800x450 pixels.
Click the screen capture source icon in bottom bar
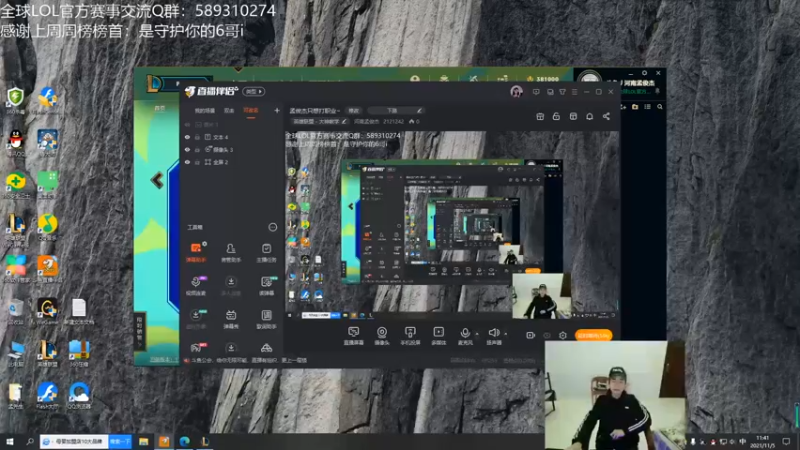(x=353, y=333)
